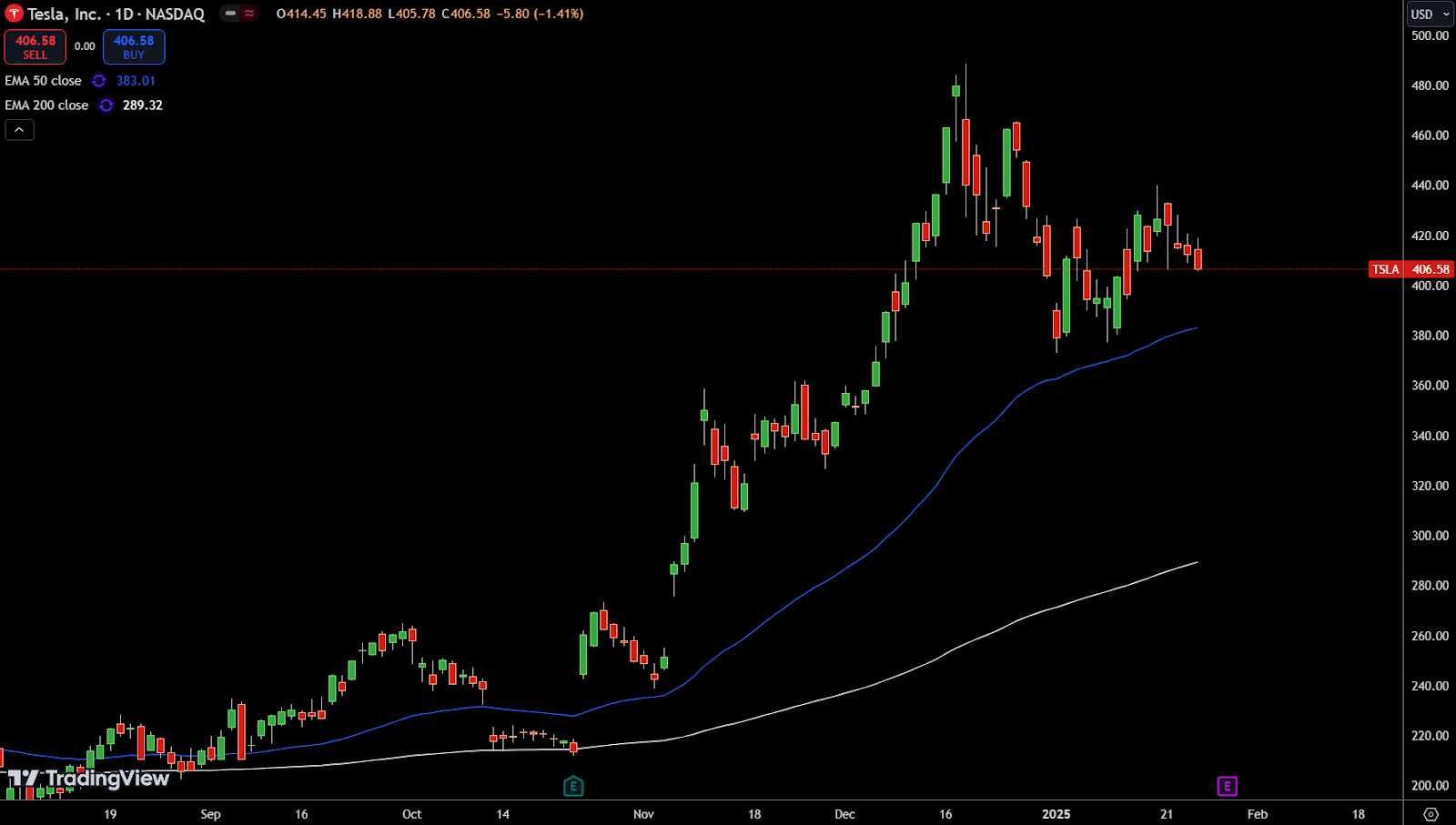
Task: Click the 240.00 price axis label
Action: (x=1430, y=686)
